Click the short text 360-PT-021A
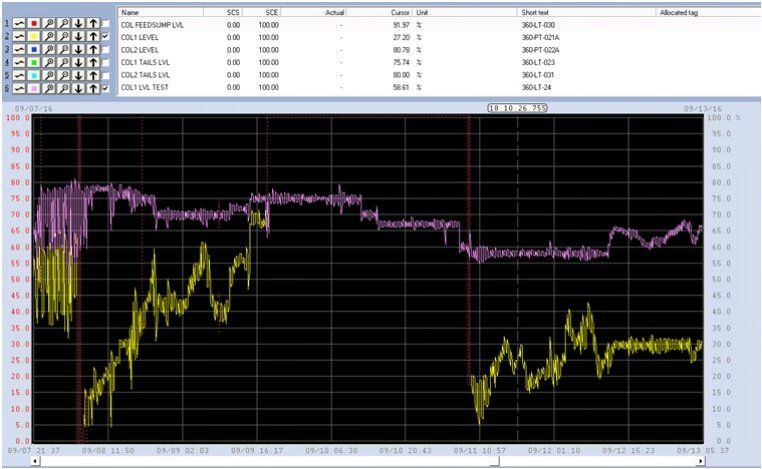Image resolution: width=762 pixels, height=469 pixels. pos(540,37)
